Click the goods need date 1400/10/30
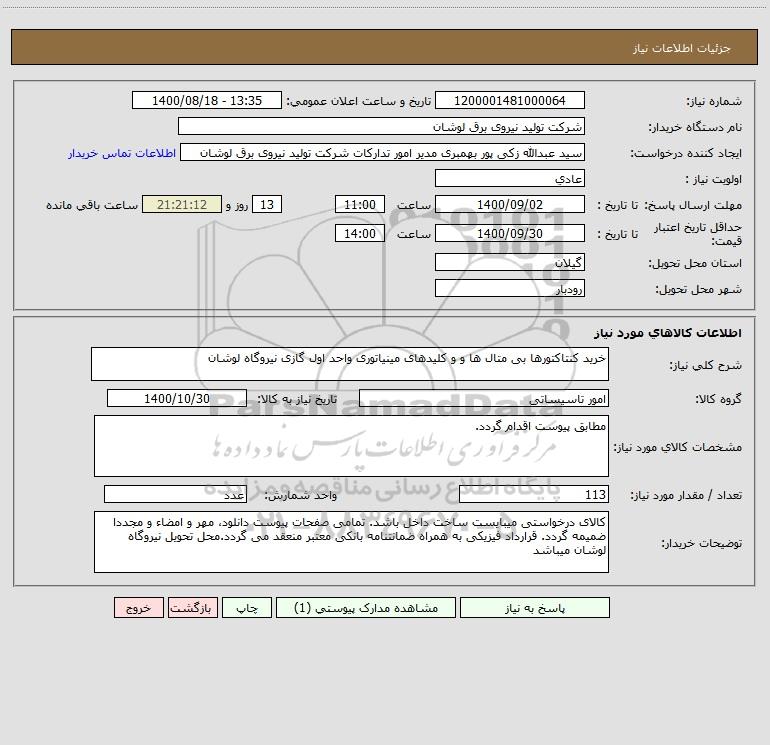Screen dimensions: 770x745 [x=177, y=398]
